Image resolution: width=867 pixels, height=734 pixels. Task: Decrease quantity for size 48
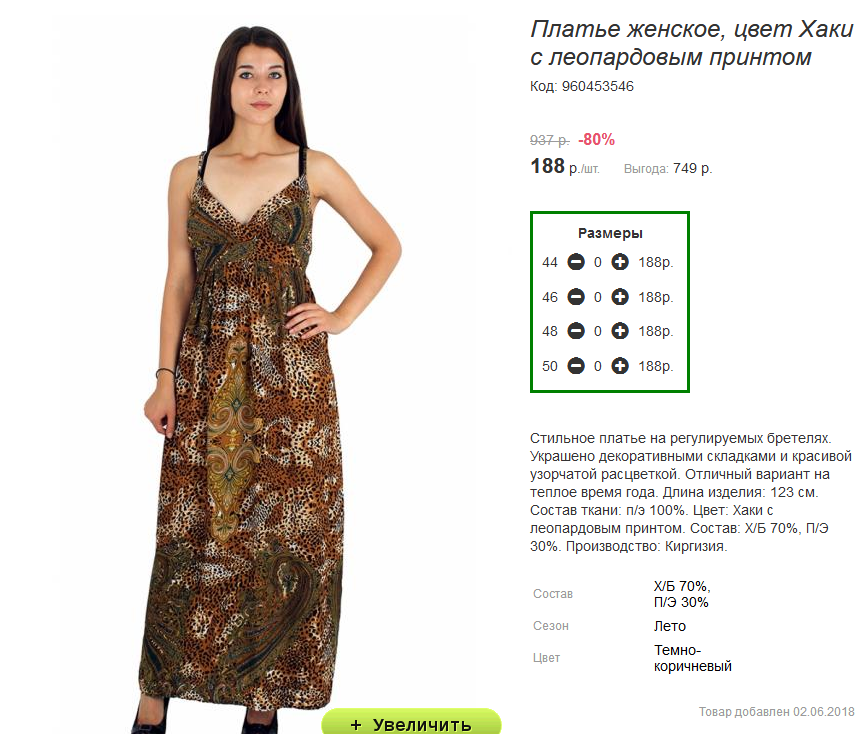click(x=576, y=331)
